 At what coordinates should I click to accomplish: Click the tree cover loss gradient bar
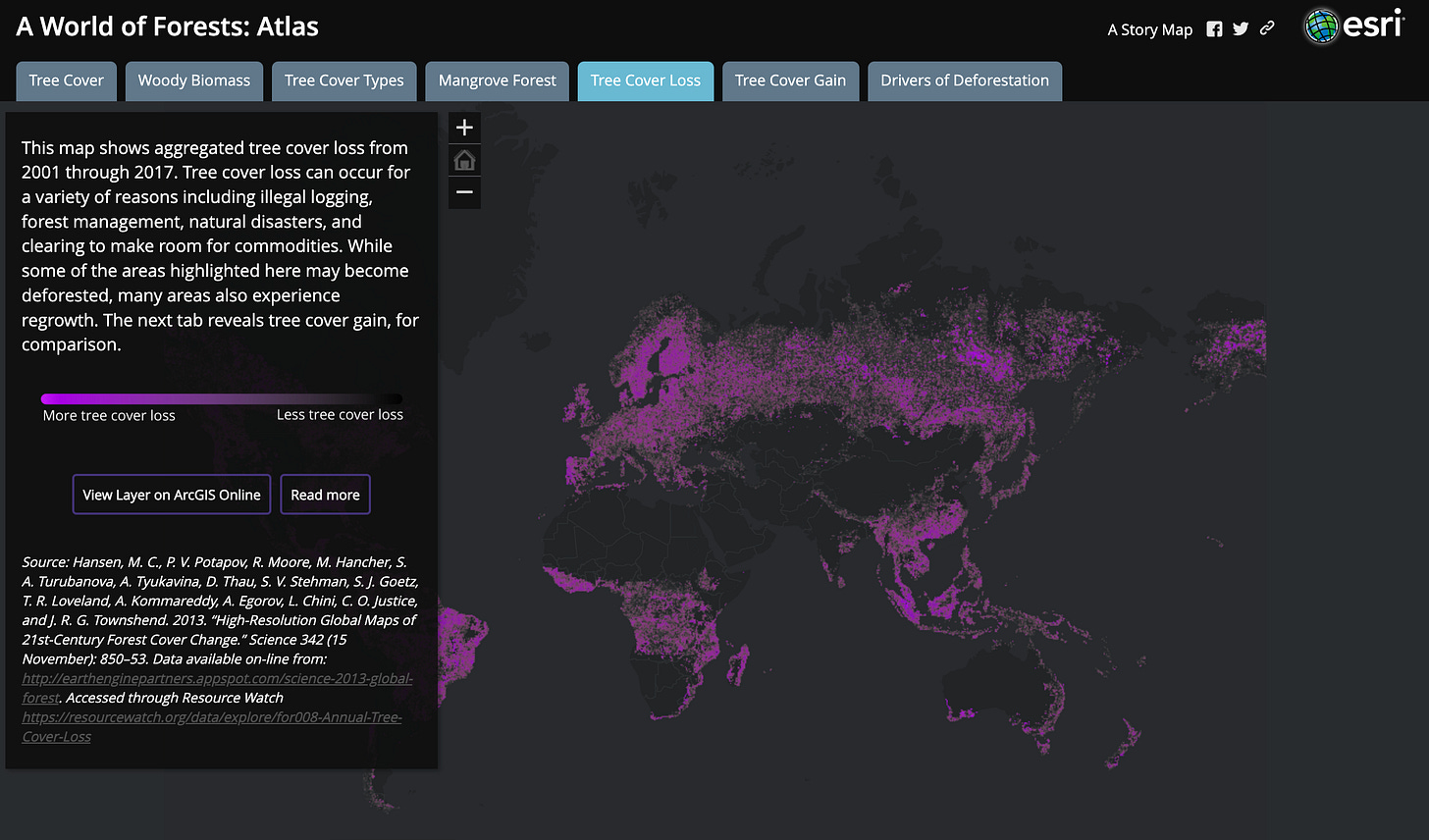[222, 398]
